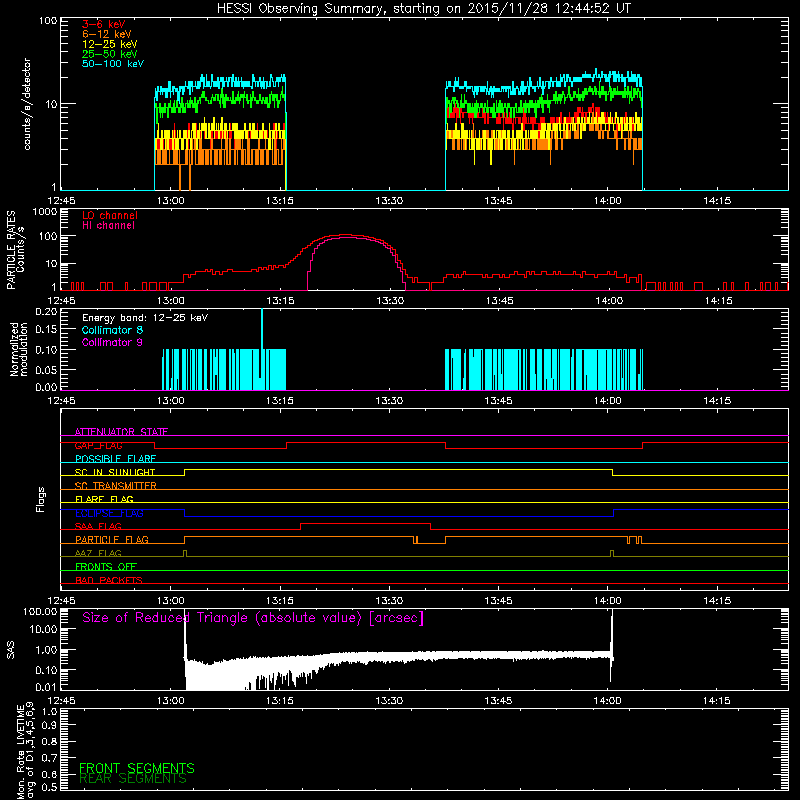Click the FRONT SEGMENTS legend label
This screenshot has height=800, width=800.
[137, 768]
